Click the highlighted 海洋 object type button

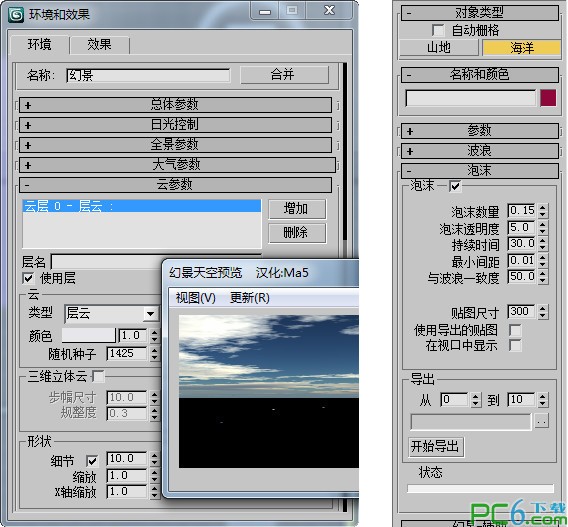coord(522,47)
